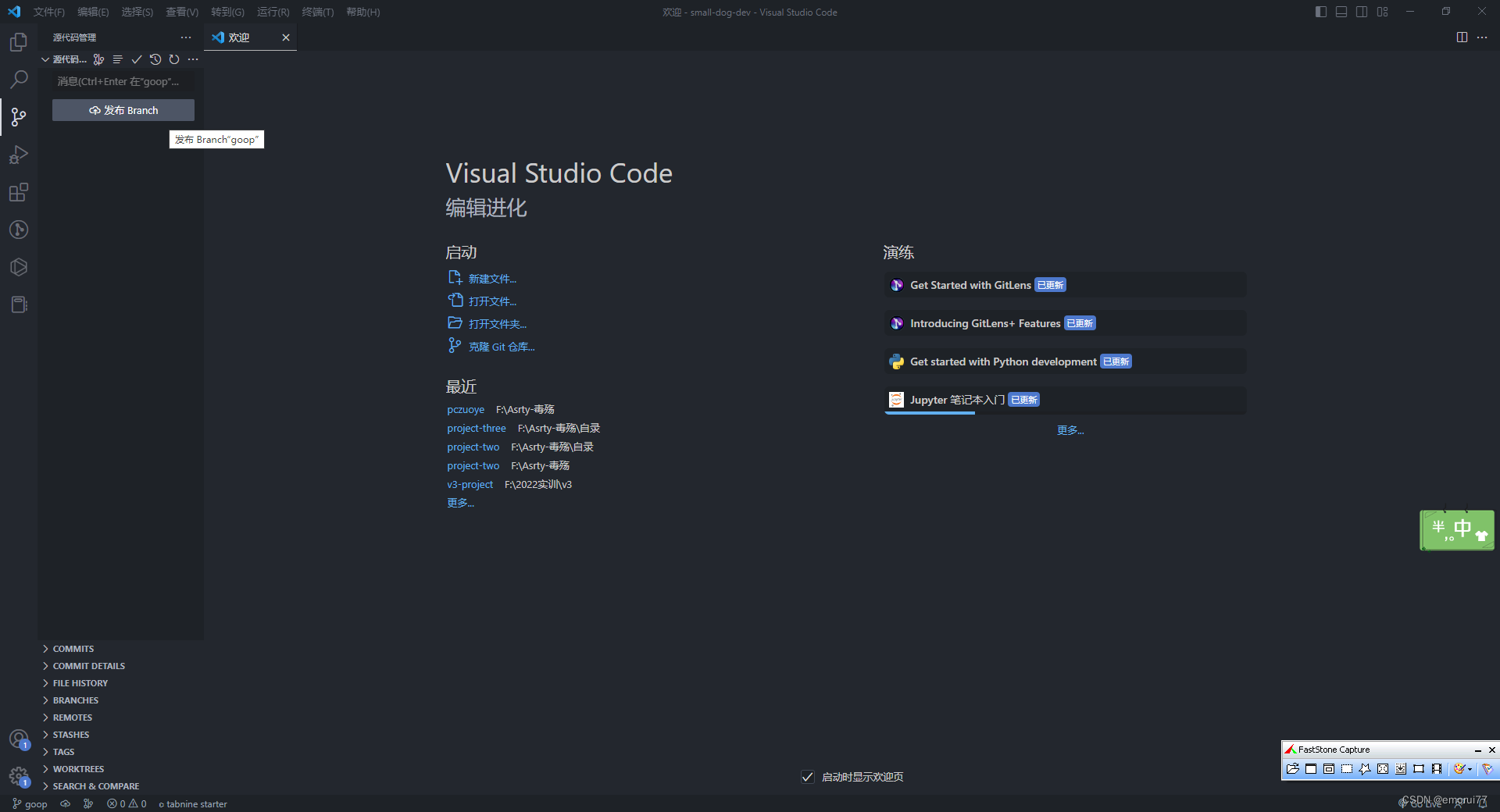Open customize layout icon in title bar
The width and height of the screenshot is (1500, 812).
point(1383,12)
